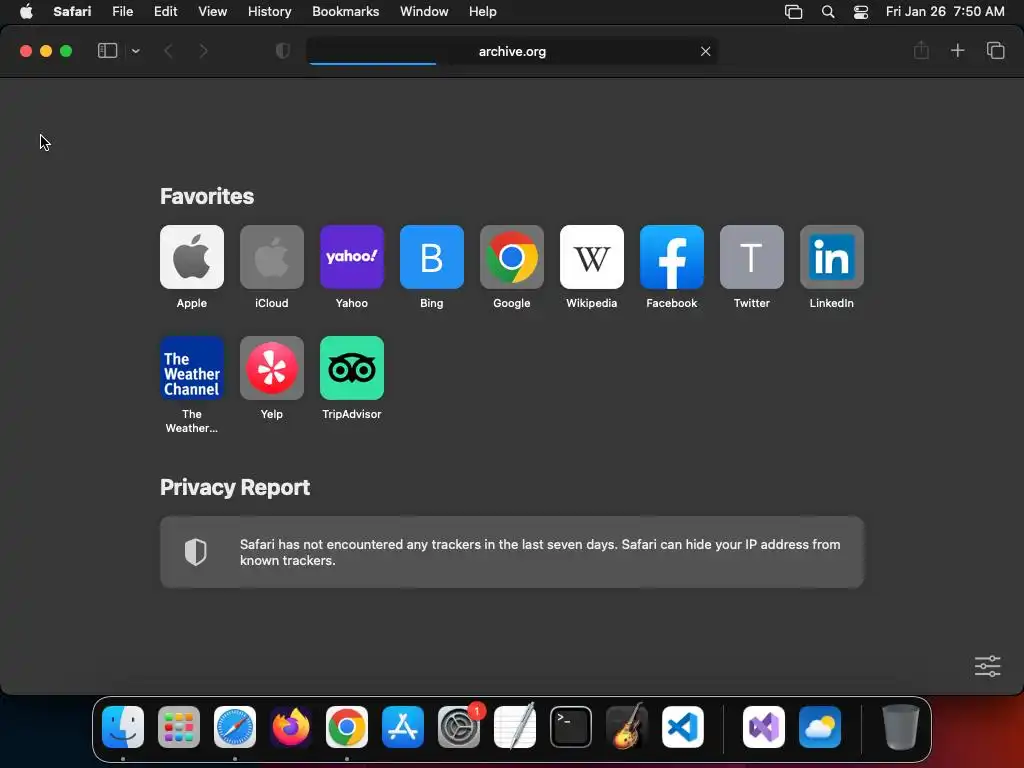Show the tab overview
The height and width of the screenshot is (768, 1024).
tap(995, 50)
